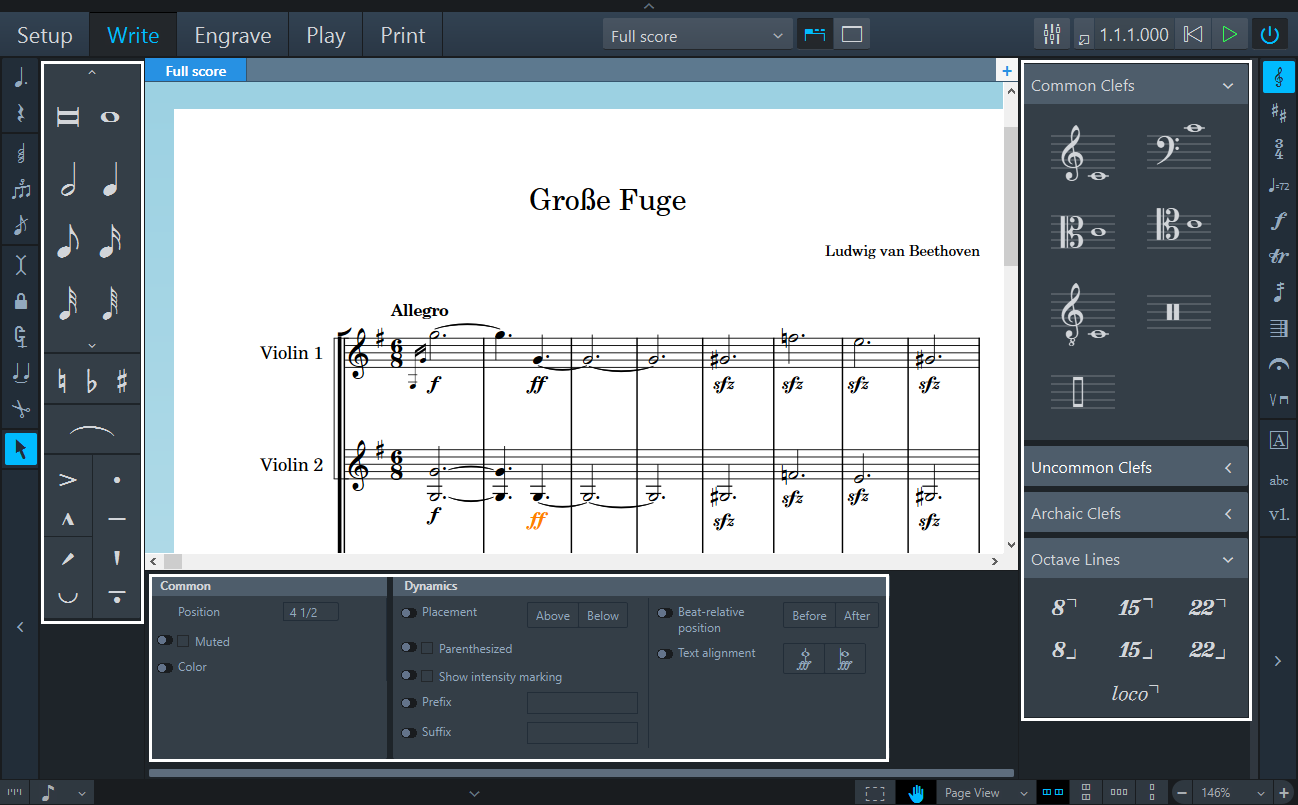Select the quarter note duration
The width and height of the screenshot is (1298, 805).
click(x=110, y=180)
